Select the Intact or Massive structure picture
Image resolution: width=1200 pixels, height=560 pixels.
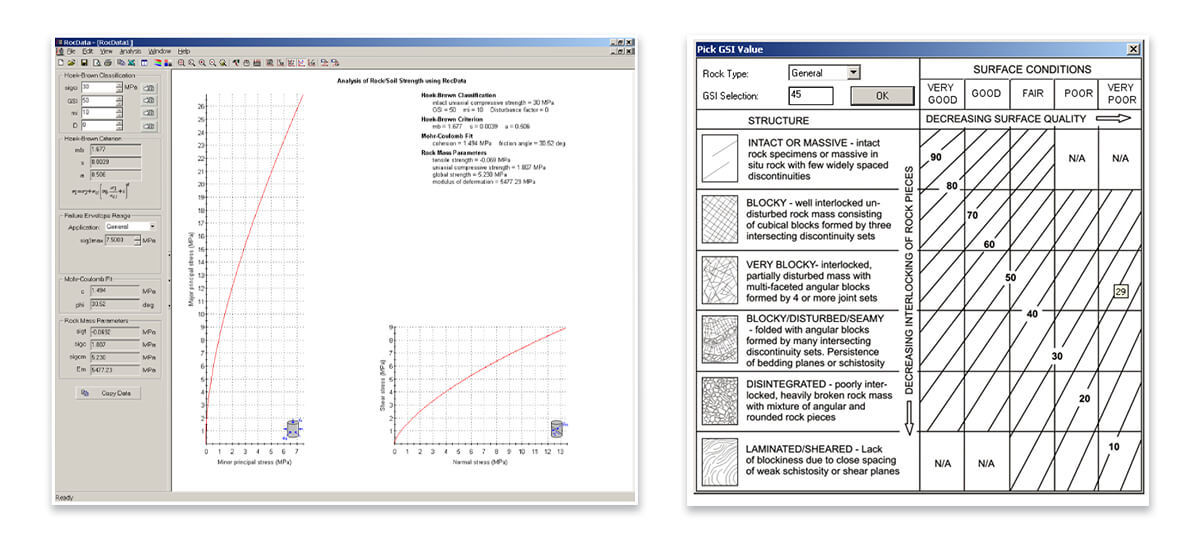tap(720, 160)
